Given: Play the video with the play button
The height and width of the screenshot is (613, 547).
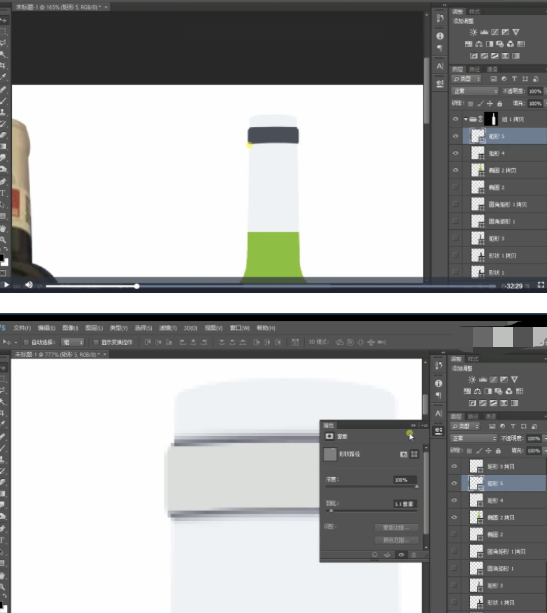Looking at the screenshot, I should pyautogui.click(x=6, y=285).
